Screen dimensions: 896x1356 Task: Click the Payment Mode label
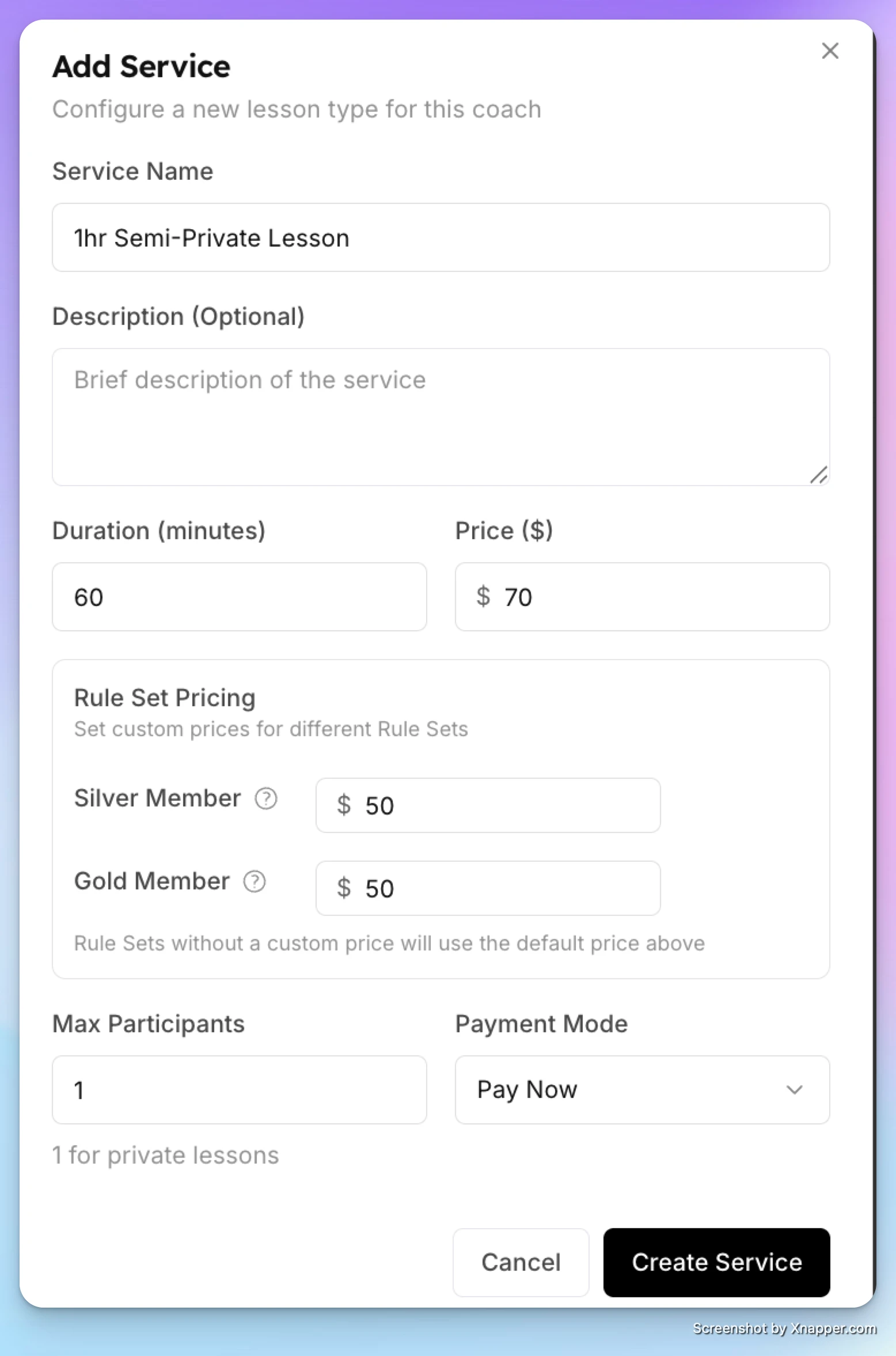542,1024
